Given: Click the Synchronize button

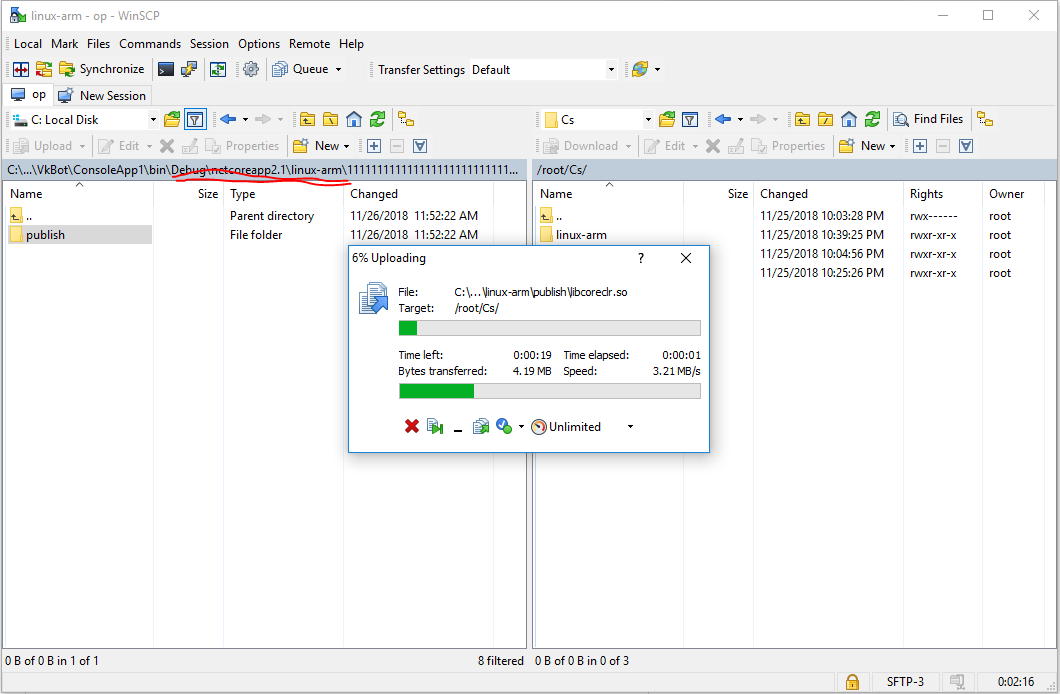Looking at the screenshot, I should (x=102, y=69).
